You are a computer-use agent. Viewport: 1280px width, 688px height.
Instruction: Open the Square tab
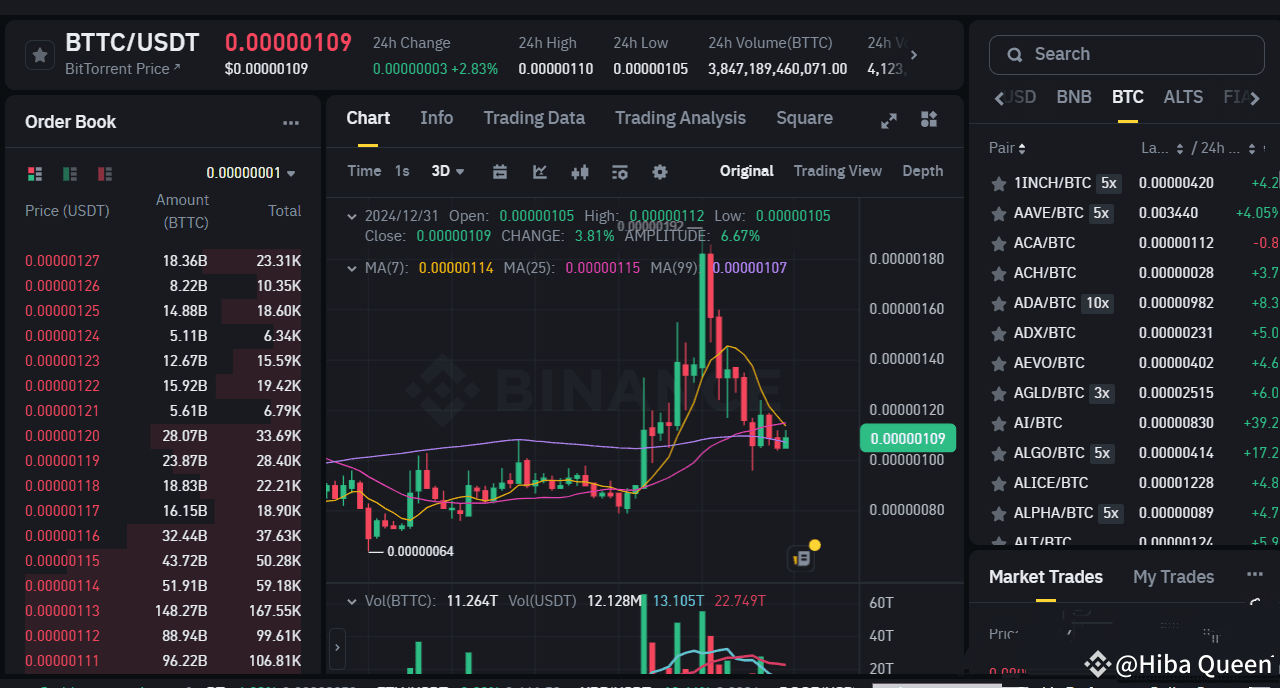804,118
